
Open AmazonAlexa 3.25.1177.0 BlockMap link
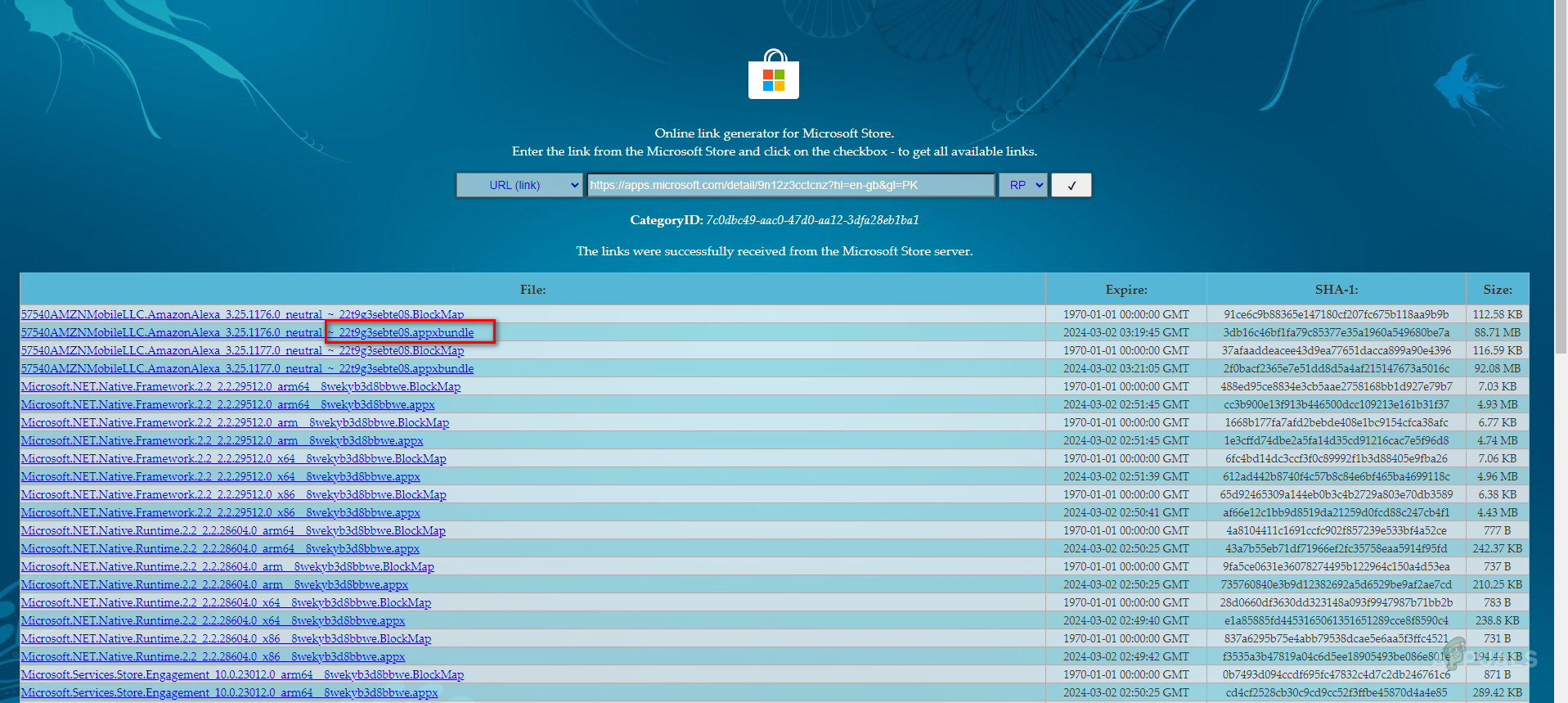(242, 350)
